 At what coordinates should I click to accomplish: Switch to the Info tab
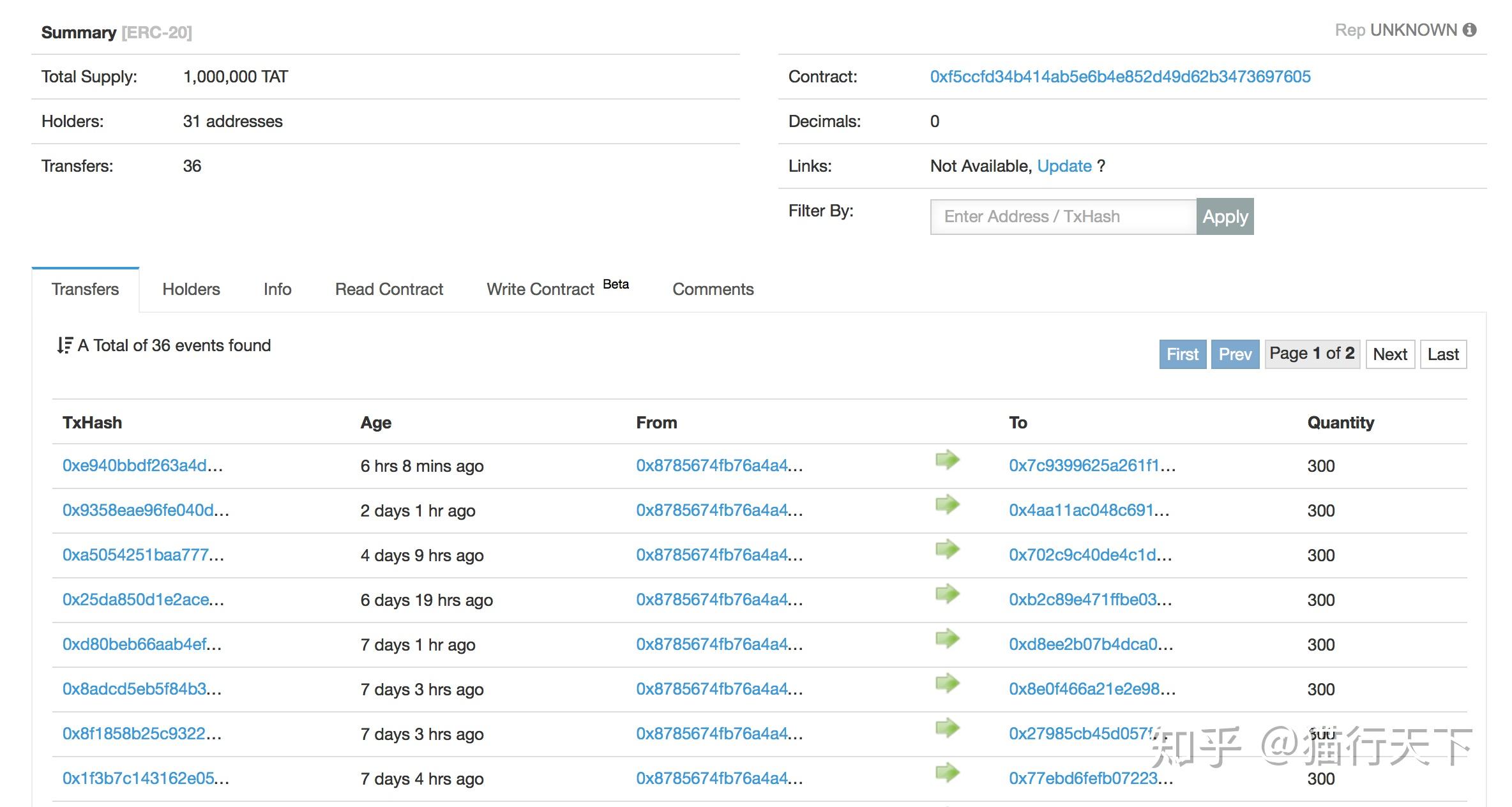click(x=278, y=289)
